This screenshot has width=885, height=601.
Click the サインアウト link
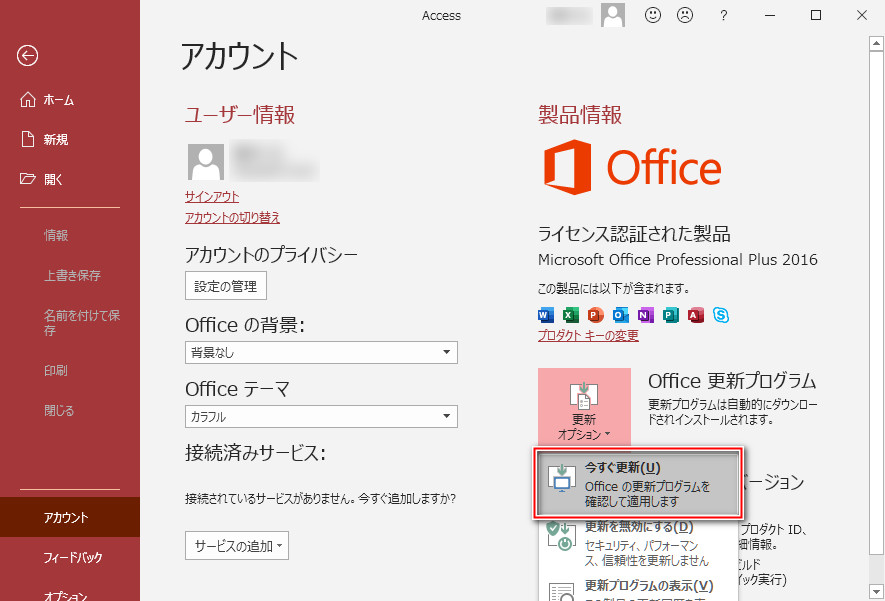(x=212, y=196)
